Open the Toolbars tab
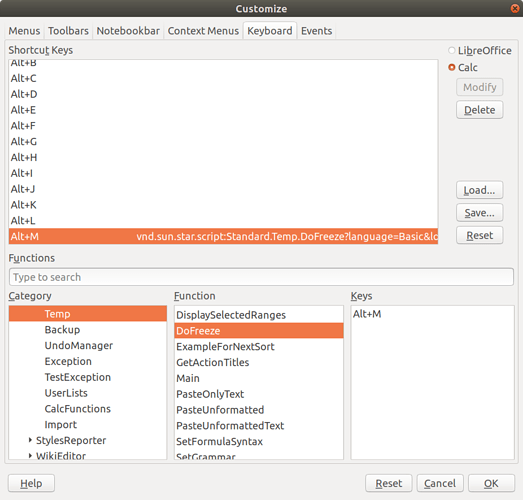Screen dimensions: 523x500 coord(68,31)
